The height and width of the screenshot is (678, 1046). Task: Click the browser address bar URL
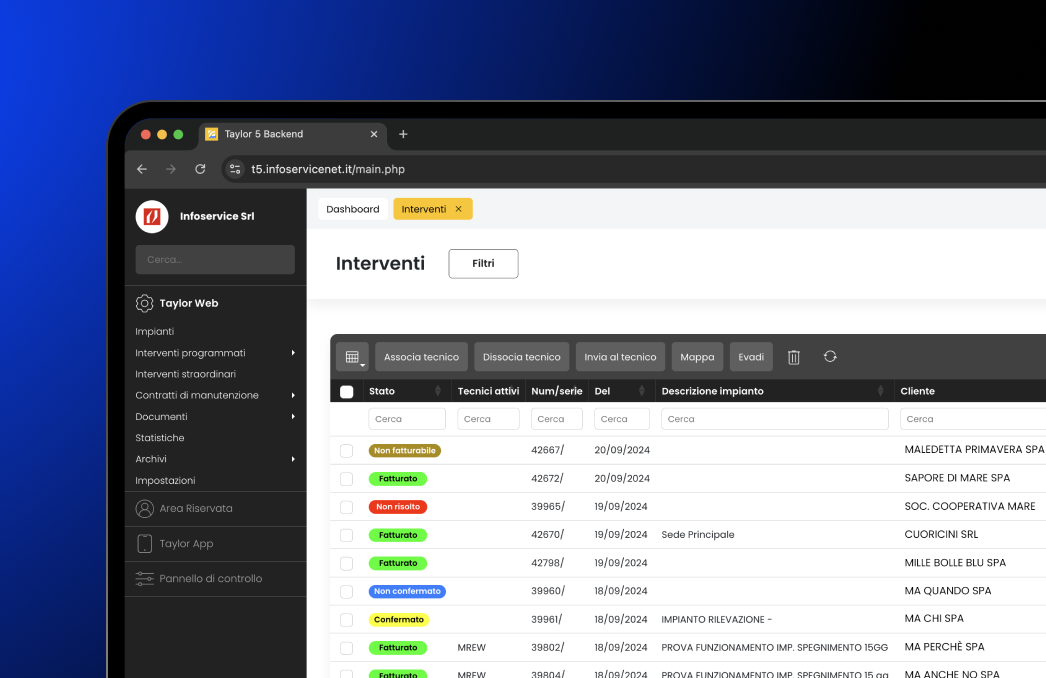click(328, 170)
